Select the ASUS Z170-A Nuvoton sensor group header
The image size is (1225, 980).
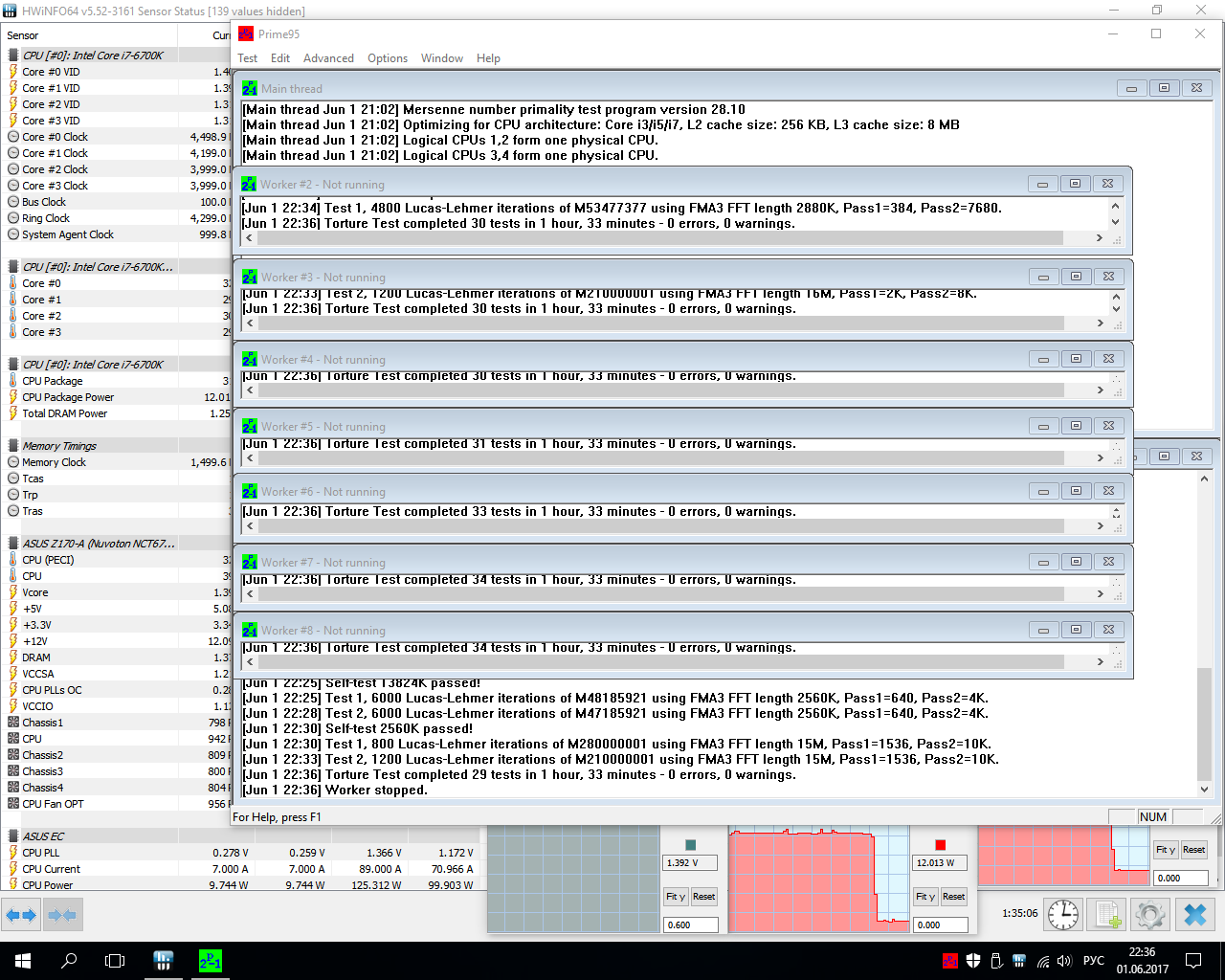[117, 544]
